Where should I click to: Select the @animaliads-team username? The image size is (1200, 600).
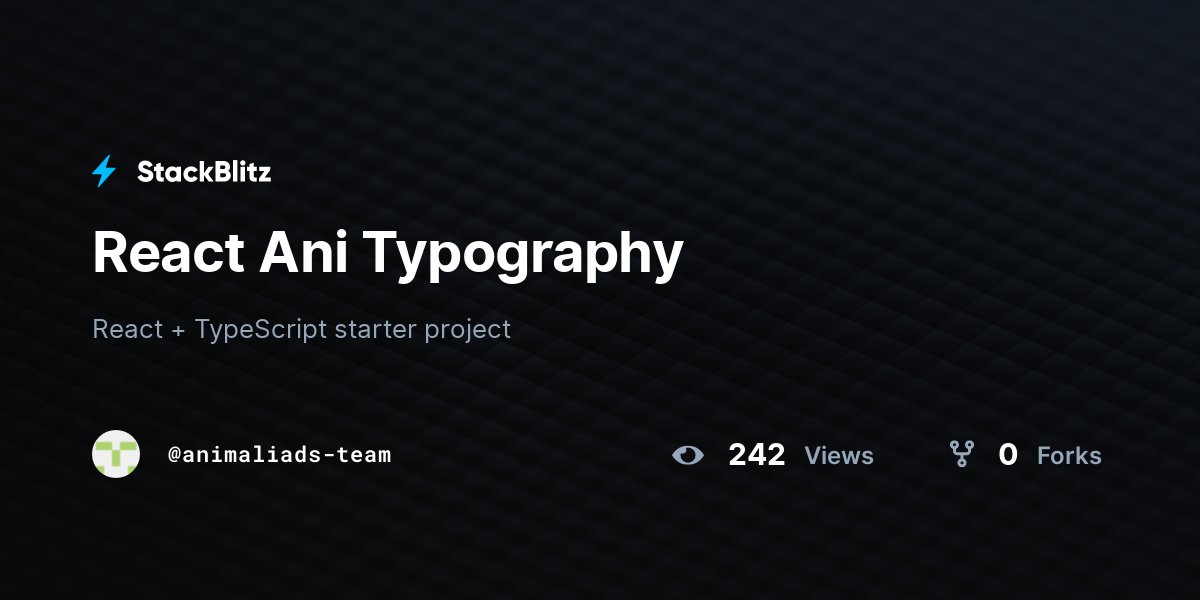point(279,455)
